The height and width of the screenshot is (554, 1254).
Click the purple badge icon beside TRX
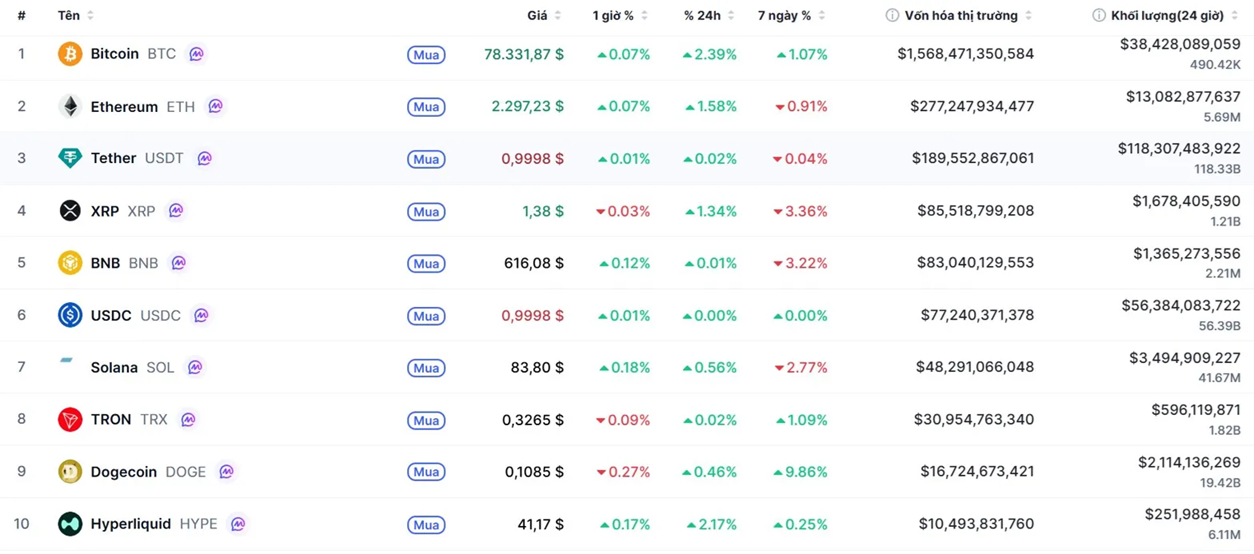pyautogui.click(x=188, y=420)
